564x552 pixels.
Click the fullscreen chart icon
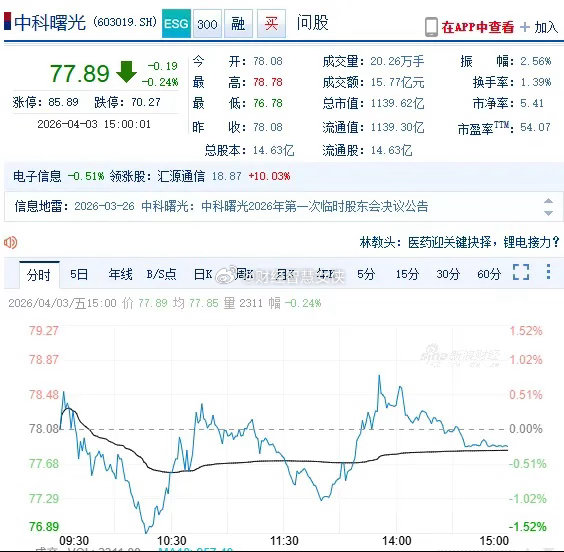pyautogui.click(x=521, y=272)
